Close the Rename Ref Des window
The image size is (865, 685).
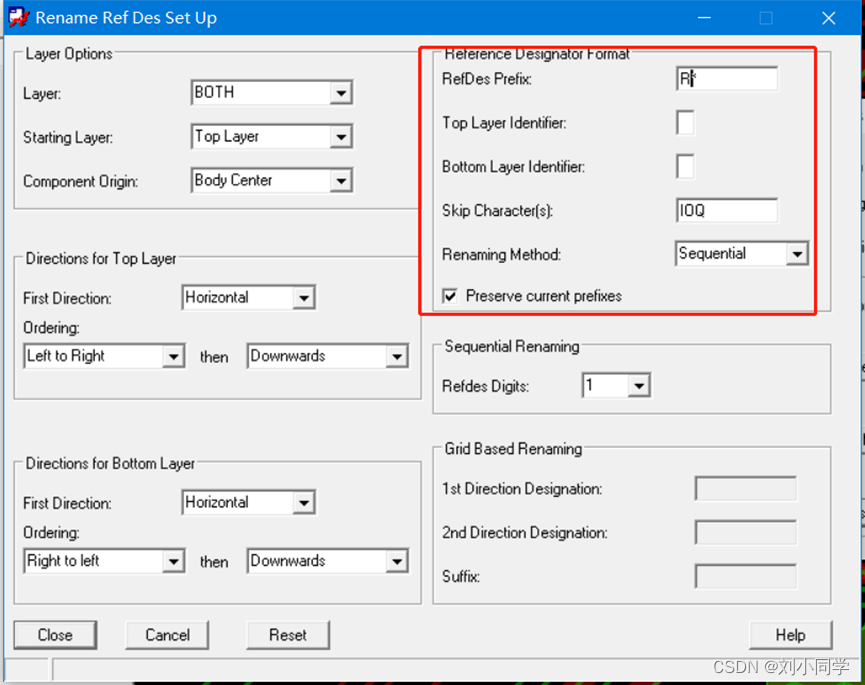pyautogui.click(x=828, y=18)
